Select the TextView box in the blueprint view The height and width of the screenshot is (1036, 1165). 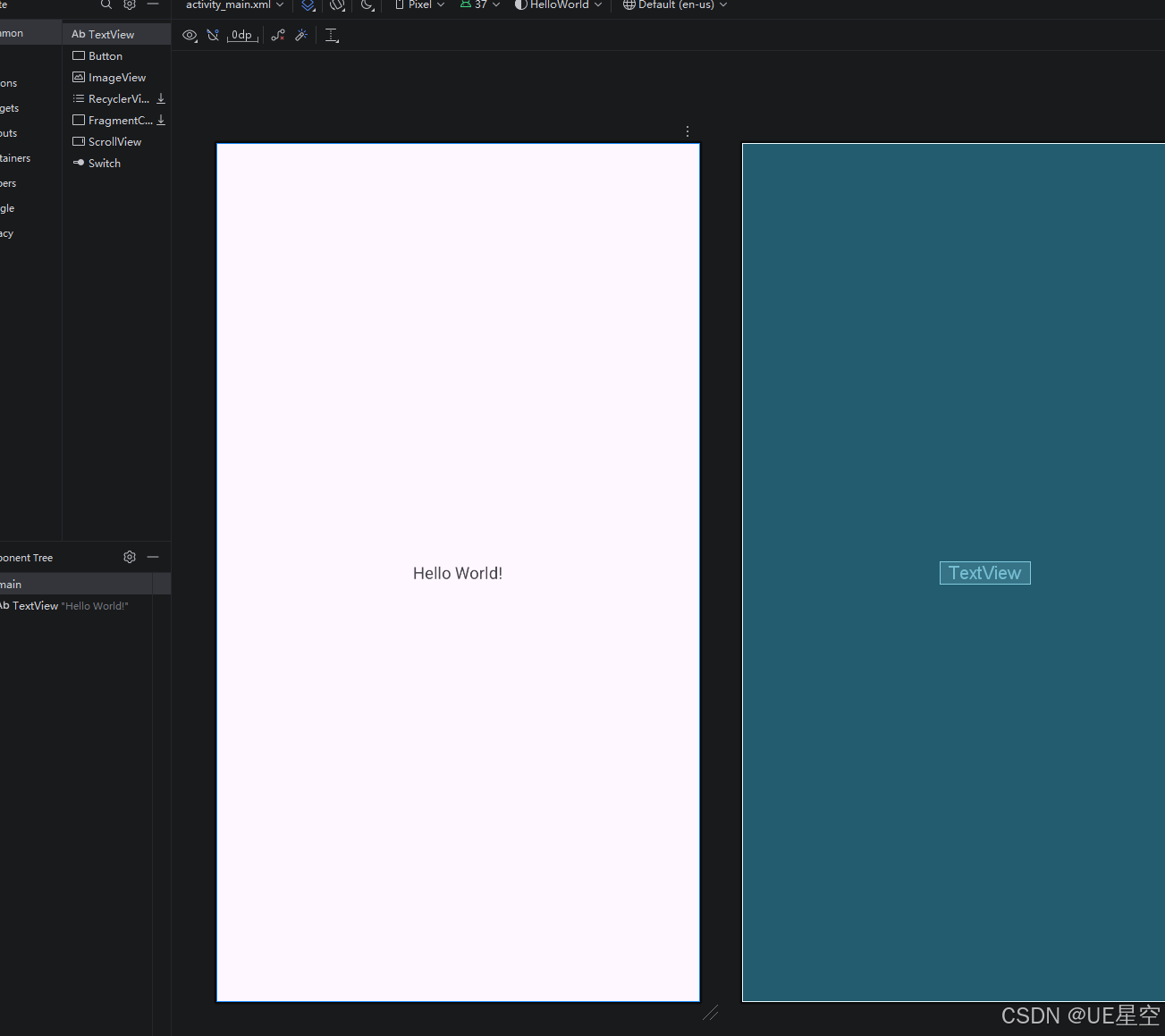pyautogui.click(x=984, y=573)
